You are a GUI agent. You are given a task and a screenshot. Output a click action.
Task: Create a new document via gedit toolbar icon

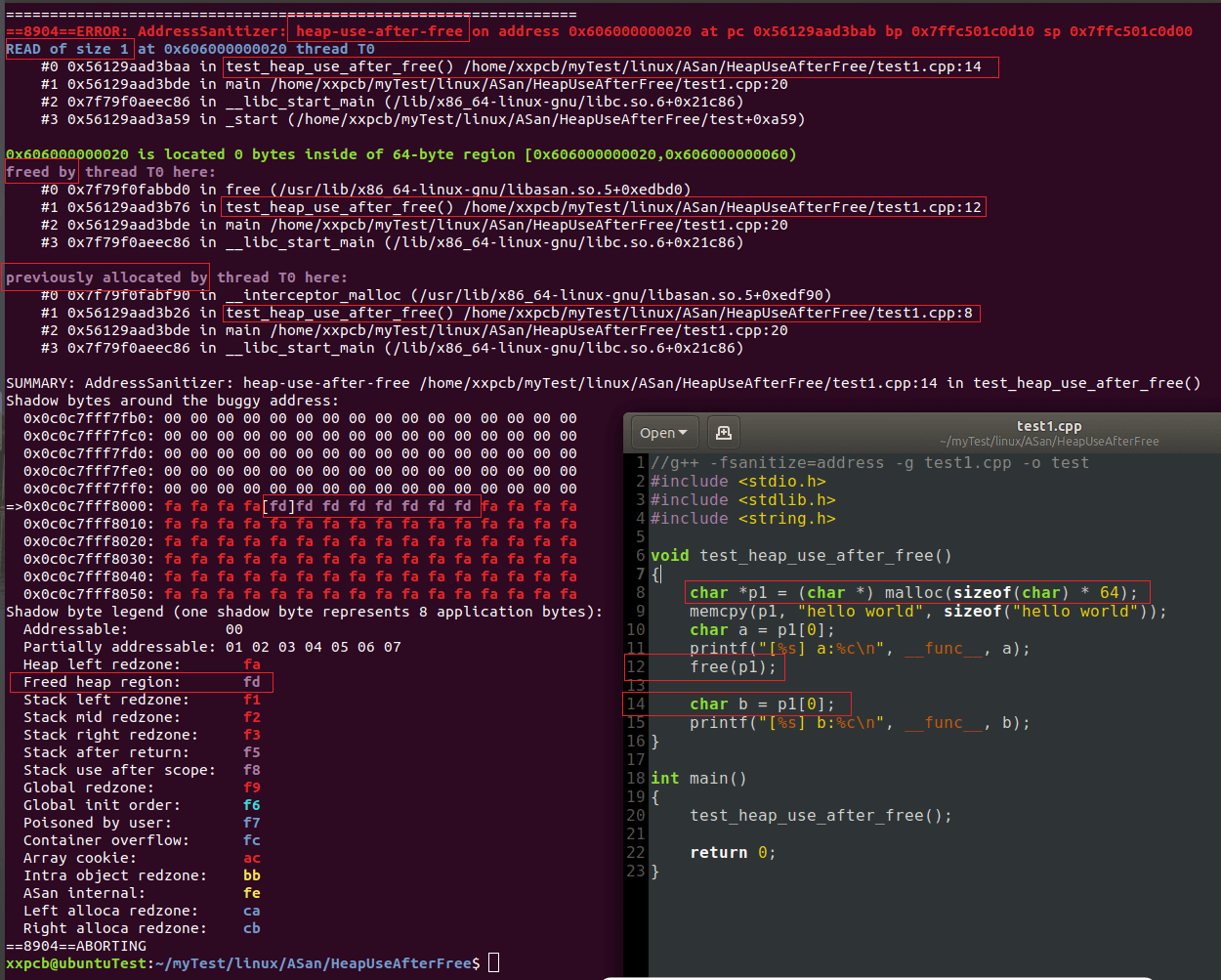724,432
